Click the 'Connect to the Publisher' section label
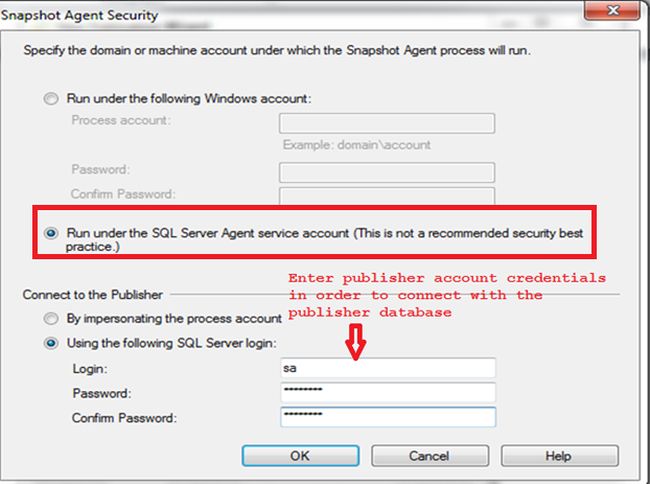 pos(93,295)
